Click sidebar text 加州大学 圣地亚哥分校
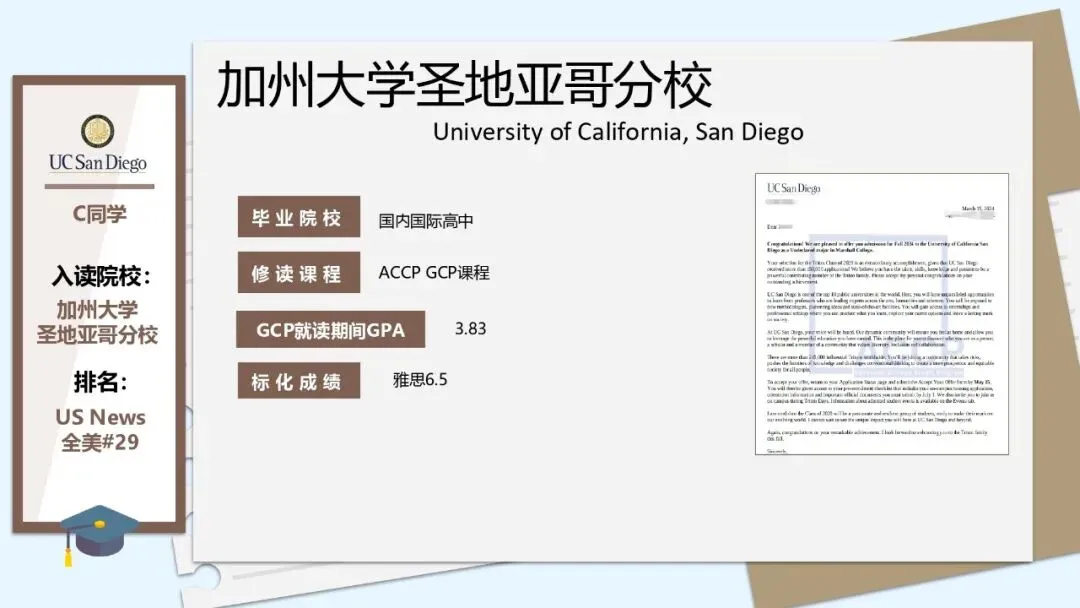1080x608 pixels. (97, 322)
